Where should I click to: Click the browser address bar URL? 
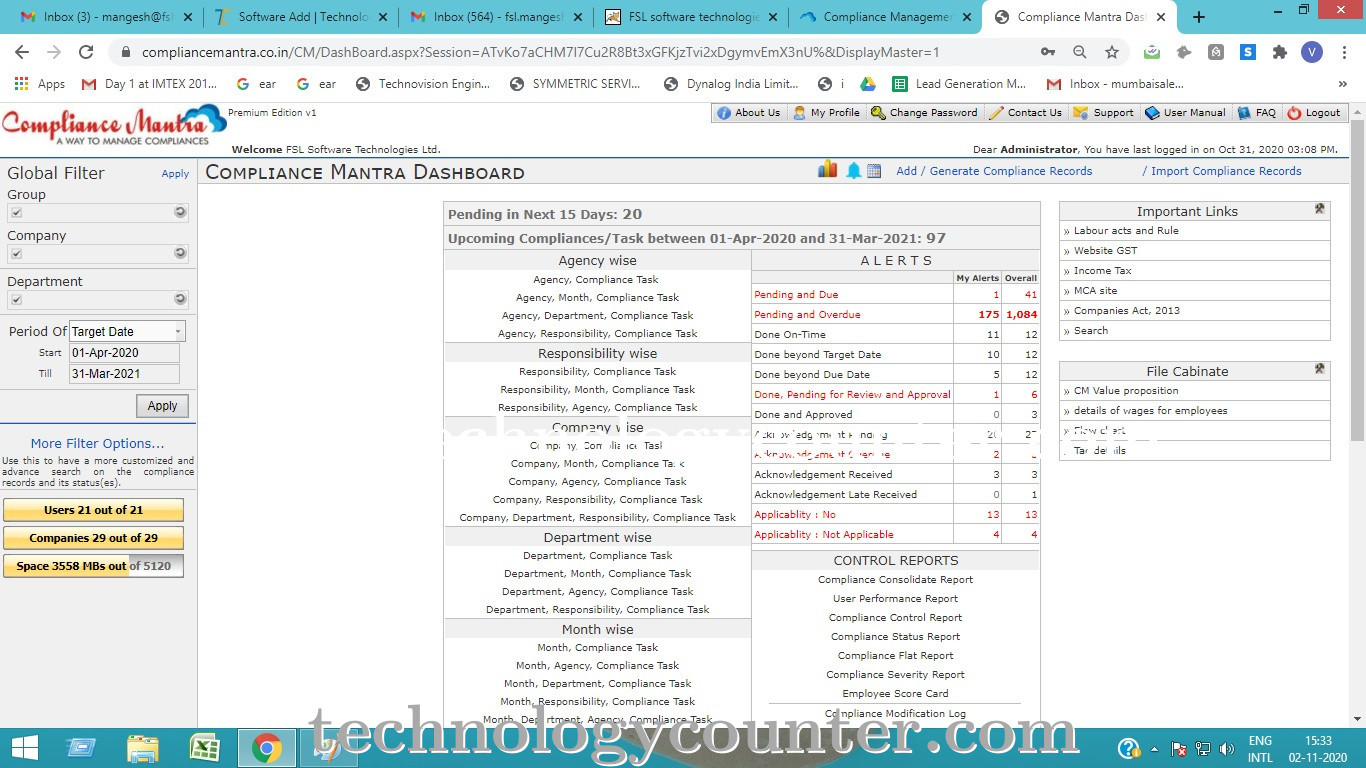tap(540, 52)
